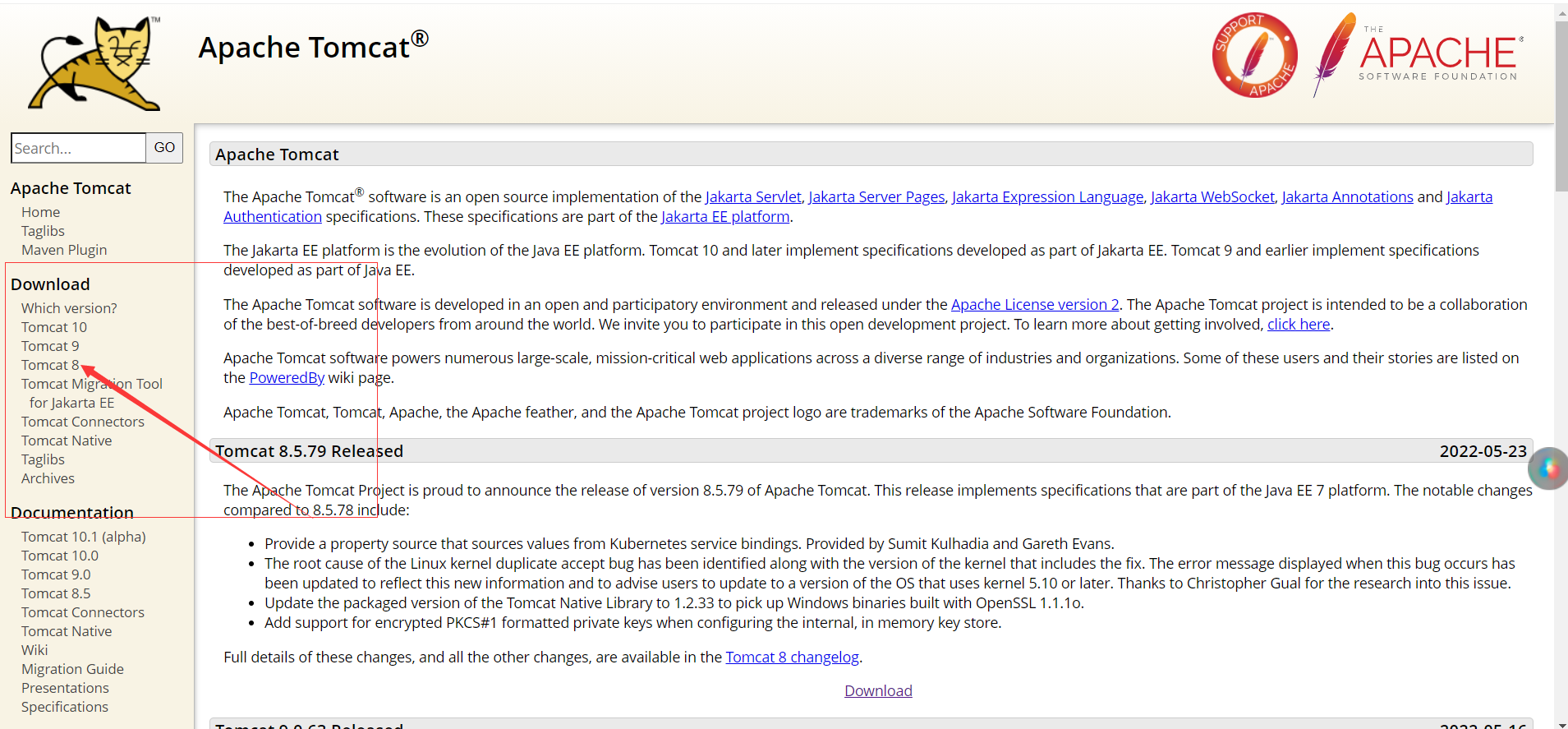1568x729 pixels.
Task: Click the Download sidebar section heading
Action: [50, 284]
